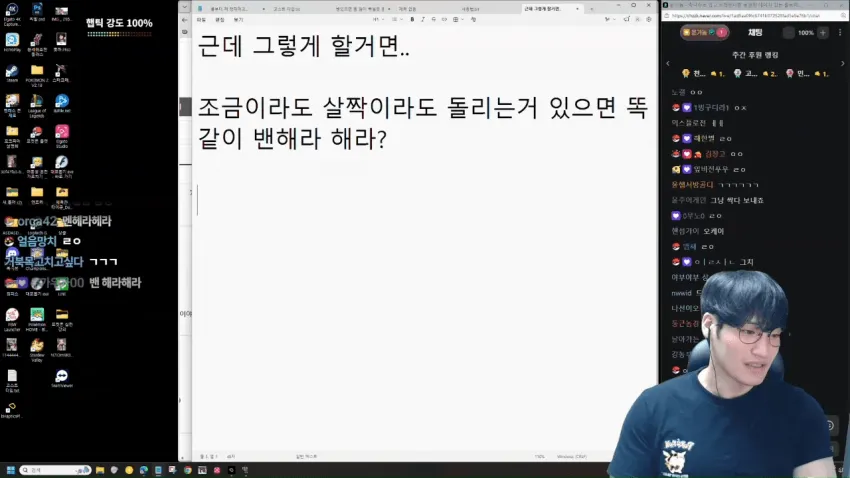The width and height of the screenshot is (850, 478).
Task: Click chat message '오케이'
Action: click(713, 231)
